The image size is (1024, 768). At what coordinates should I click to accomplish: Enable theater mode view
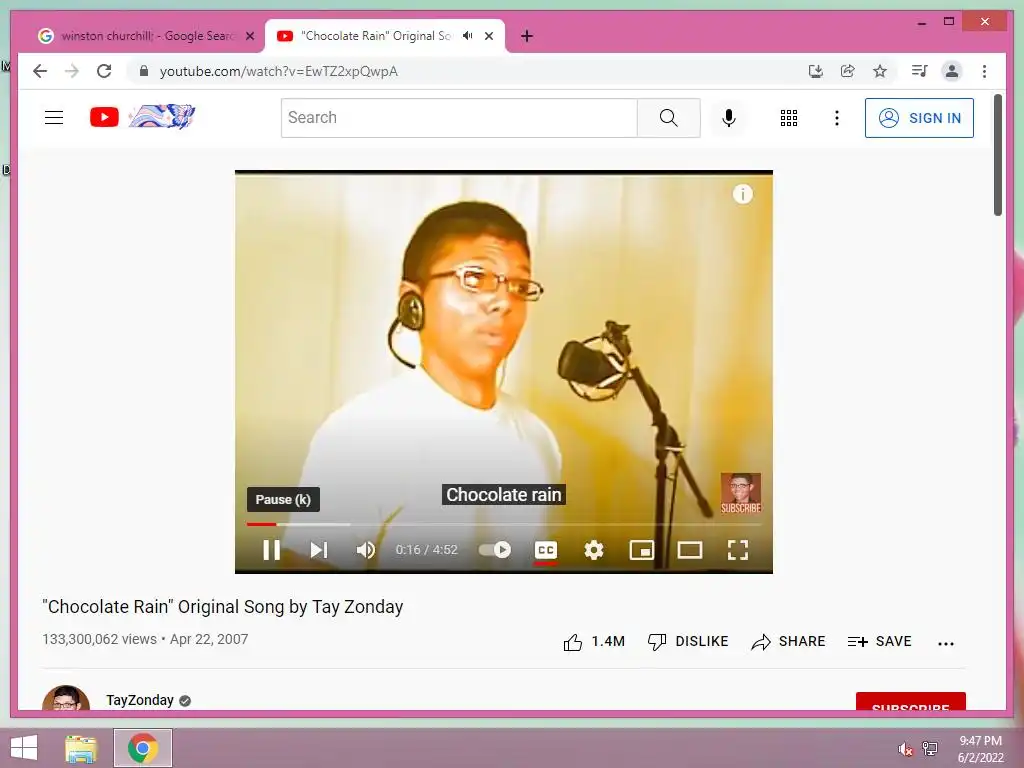pos(690,550)
